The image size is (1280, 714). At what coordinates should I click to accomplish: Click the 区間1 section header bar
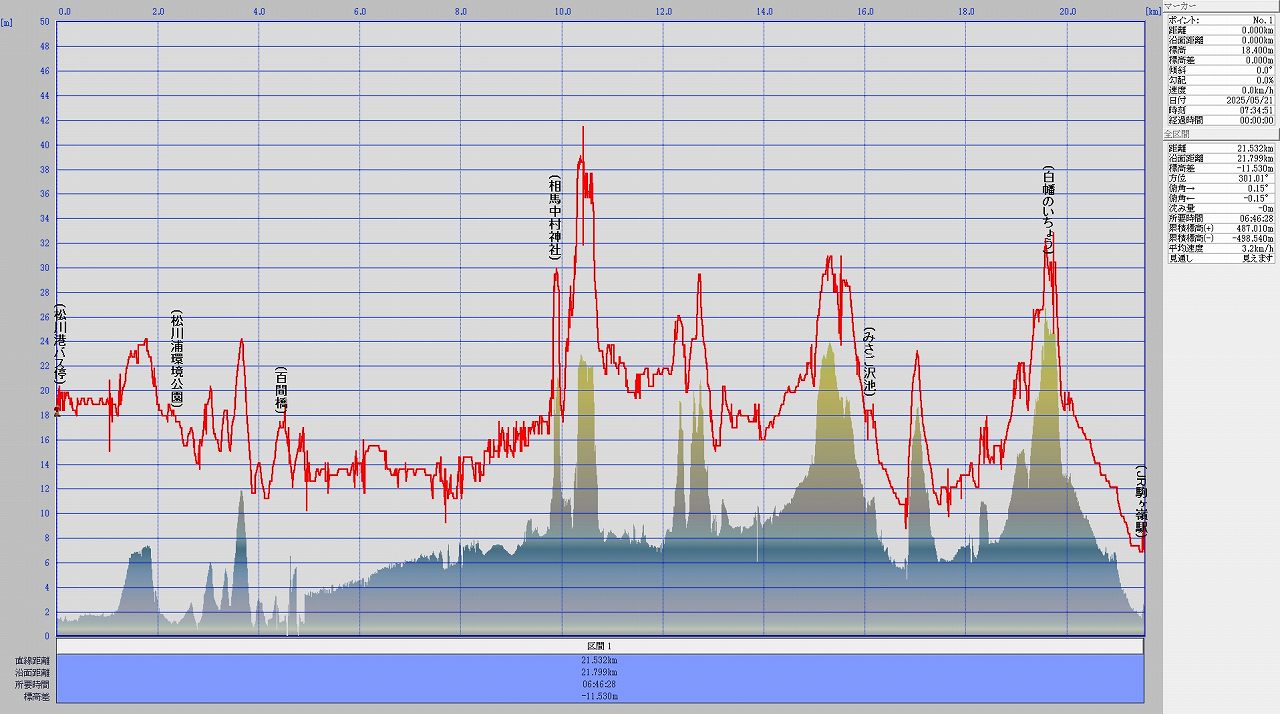click(600, 646)
